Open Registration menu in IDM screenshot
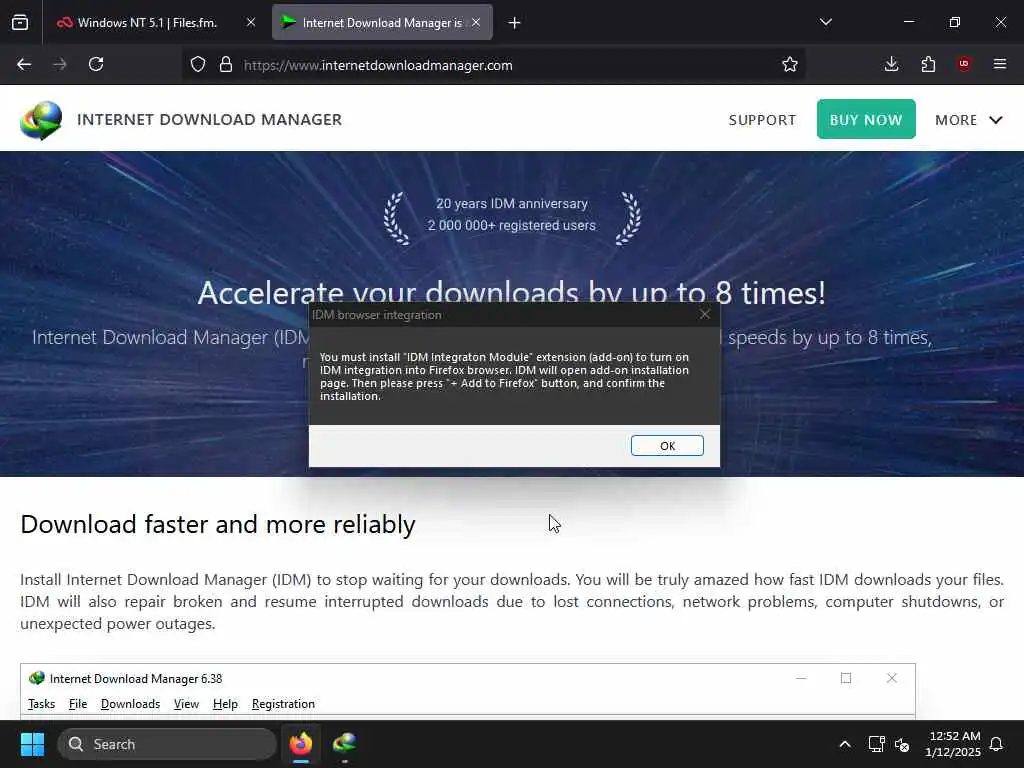Image resolution: width=1024 pixels, height=768 pixels. 283,704
